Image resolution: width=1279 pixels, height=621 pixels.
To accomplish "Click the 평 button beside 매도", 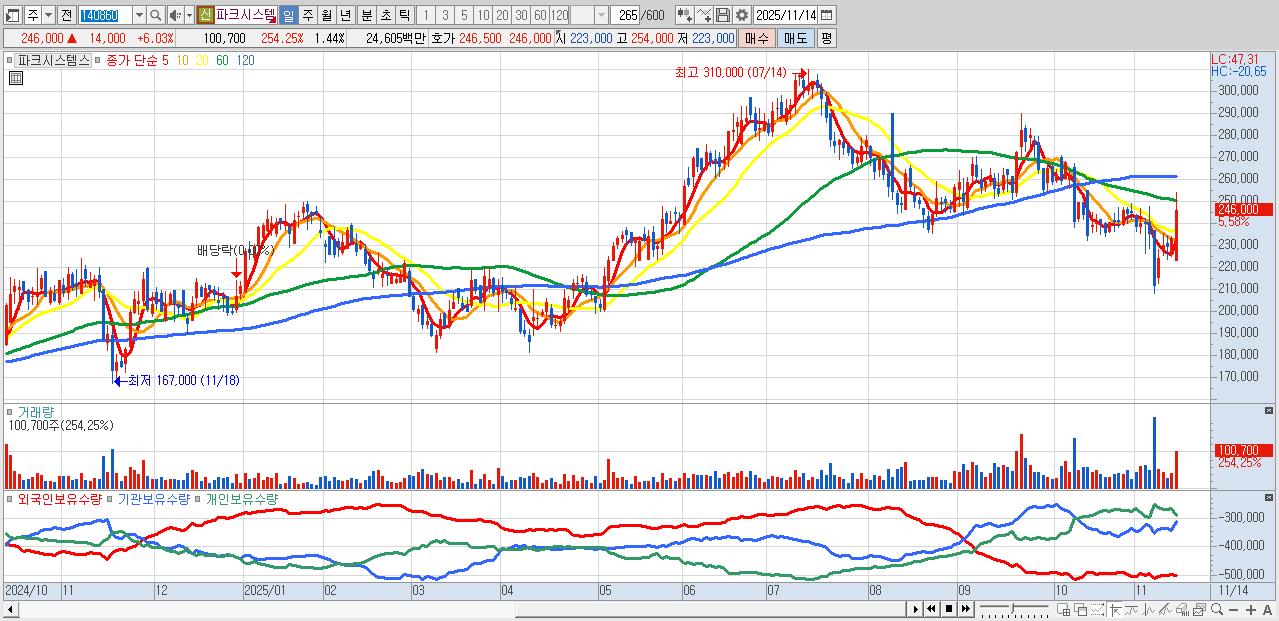I will pyautogui.click(x=826, y=38).
